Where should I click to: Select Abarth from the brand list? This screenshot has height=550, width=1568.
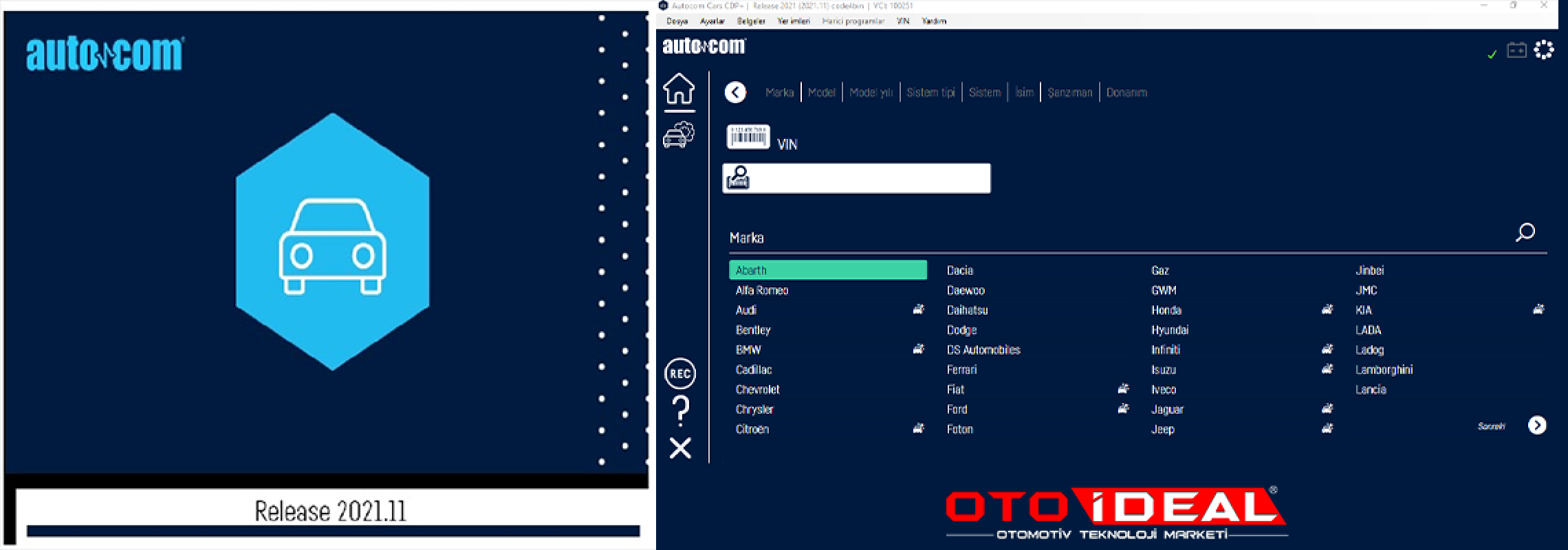[828, 270]
